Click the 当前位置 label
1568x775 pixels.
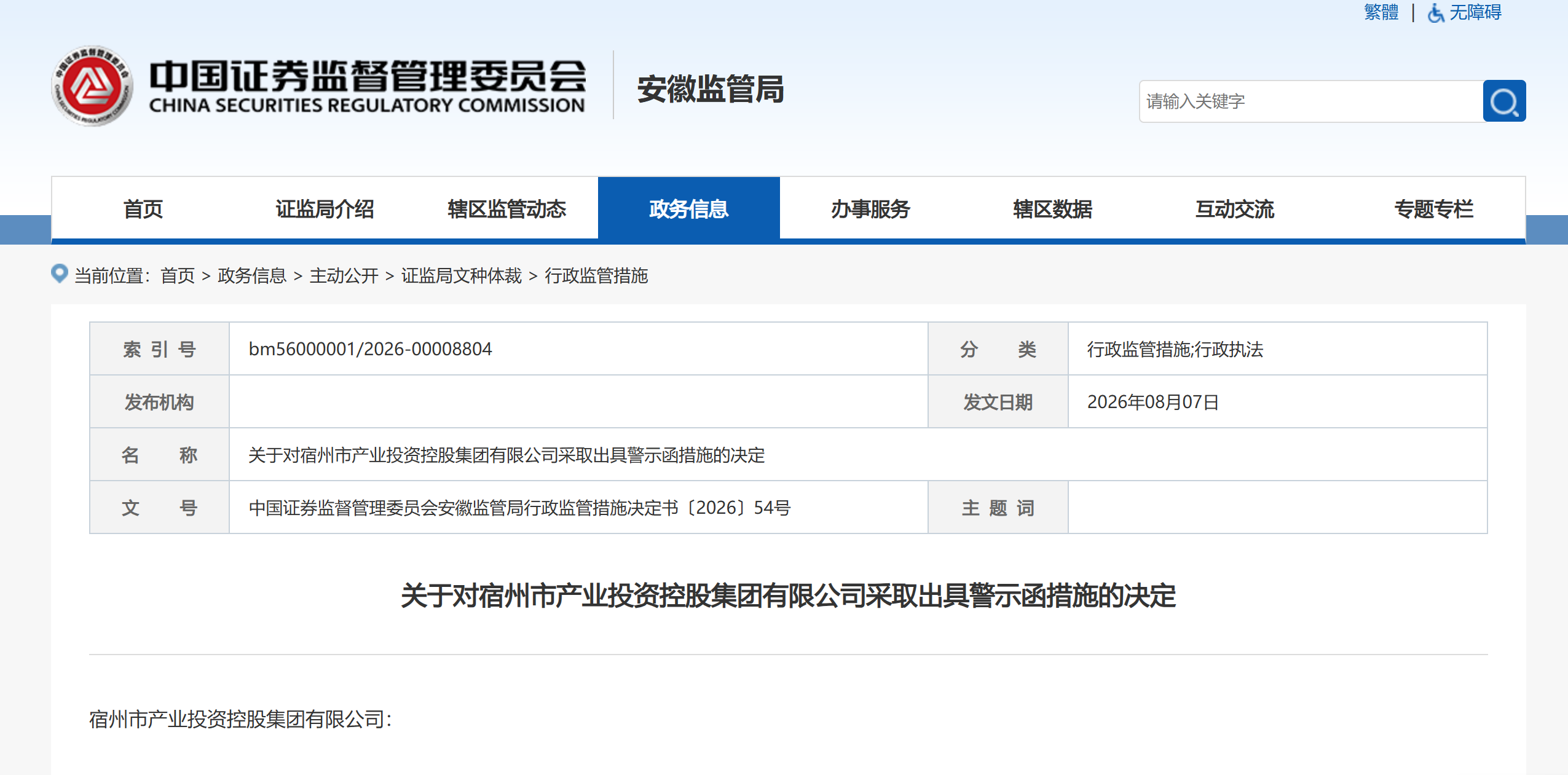[x=112, y=276]
